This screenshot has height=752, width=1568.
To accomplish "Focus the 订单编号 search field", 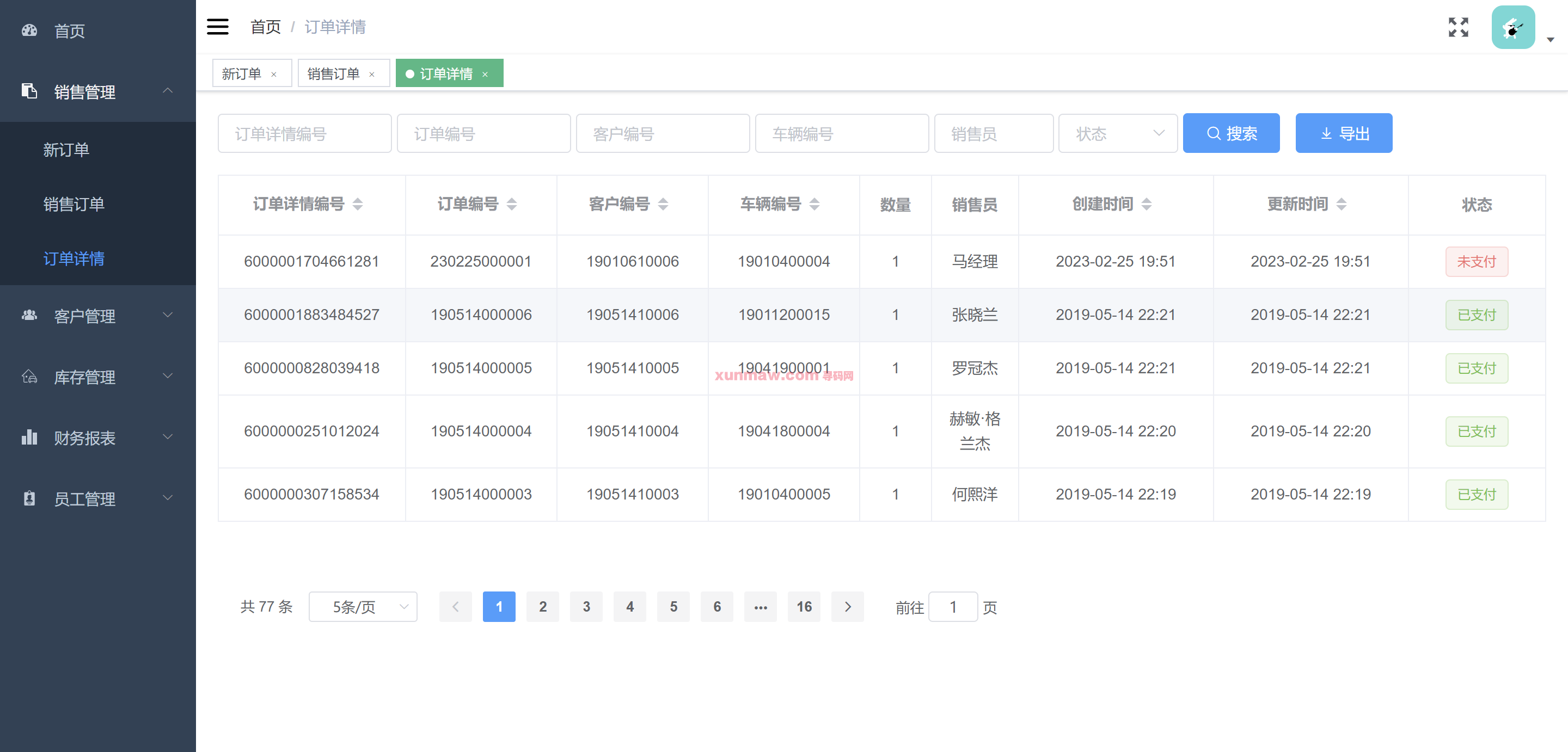I will pos(483,133).
